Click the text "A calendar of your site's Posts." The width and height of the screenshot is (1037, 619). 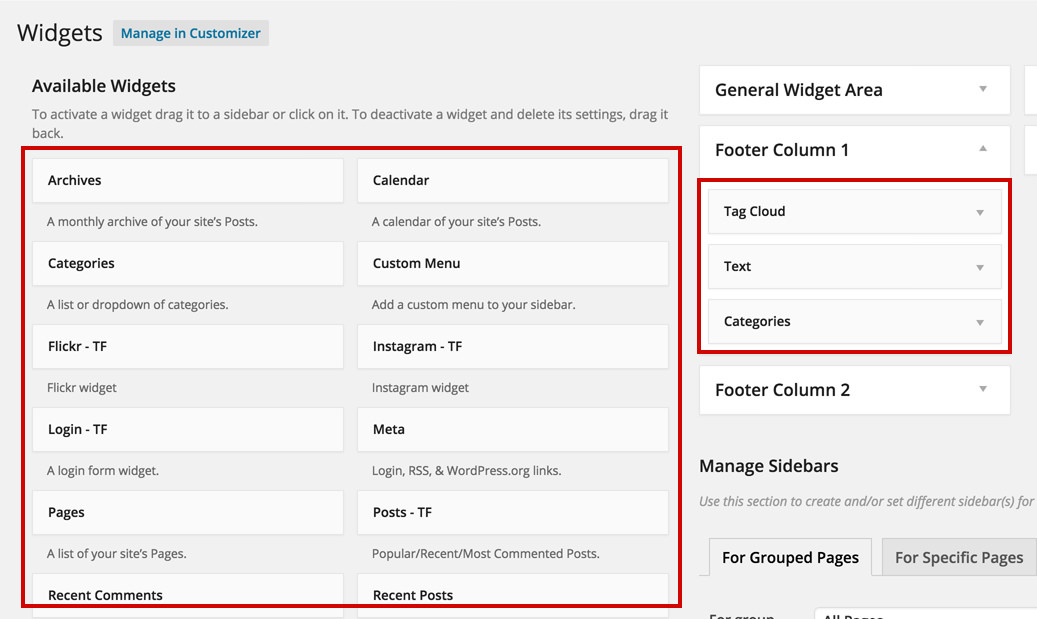[x=456, y=222]
